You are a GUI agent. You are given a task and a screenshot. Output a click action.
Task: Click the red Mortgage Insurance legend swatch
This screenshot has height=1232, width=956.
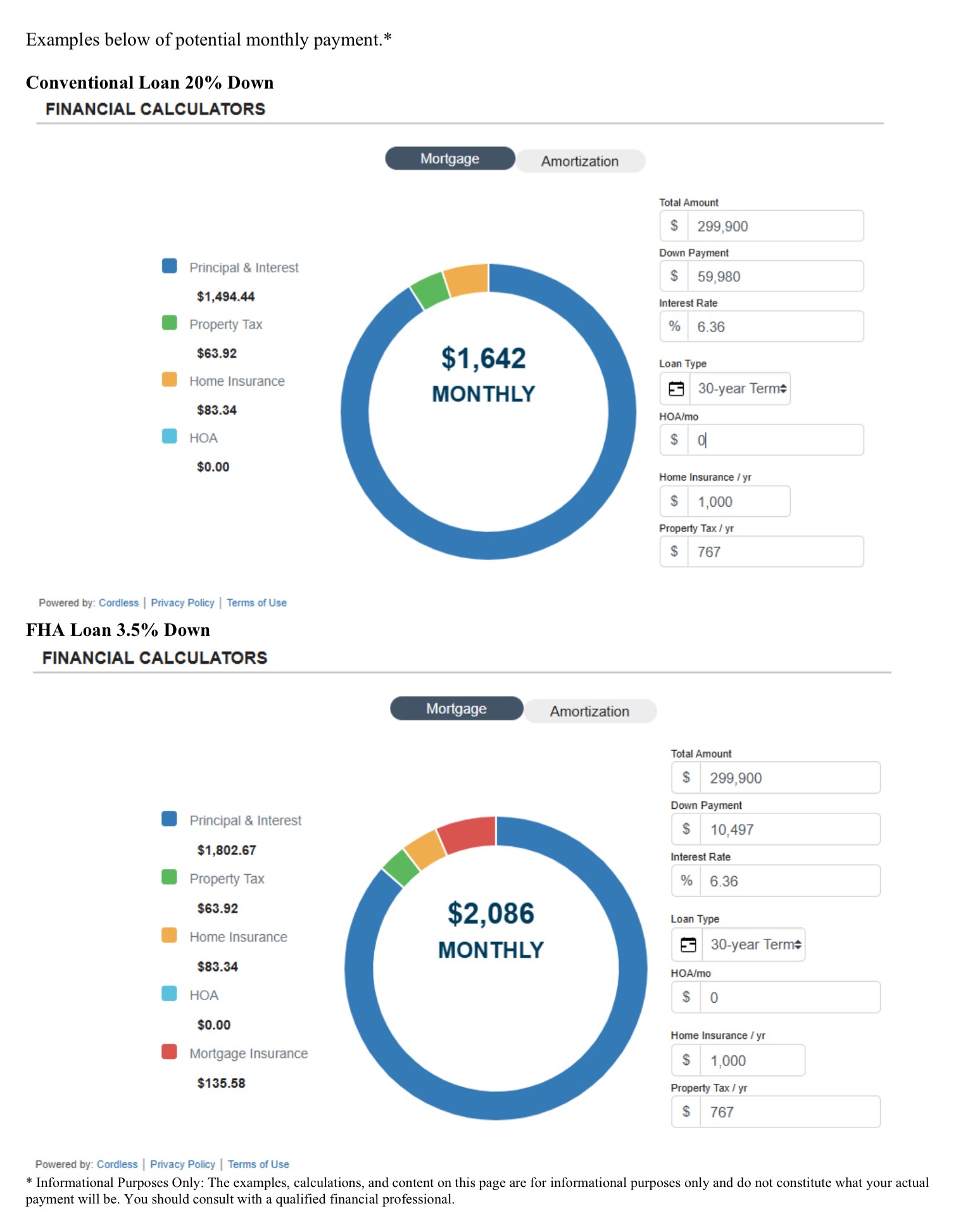coord(169,1051)
